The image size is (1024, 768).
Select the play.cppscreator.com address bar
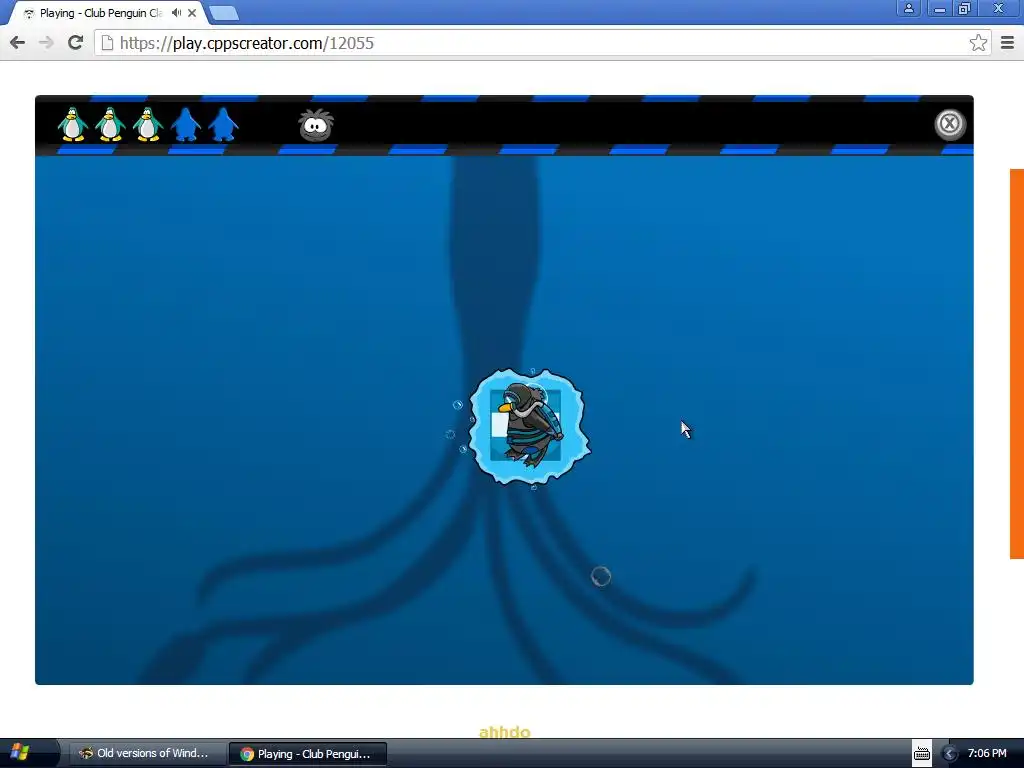point(543,43)
